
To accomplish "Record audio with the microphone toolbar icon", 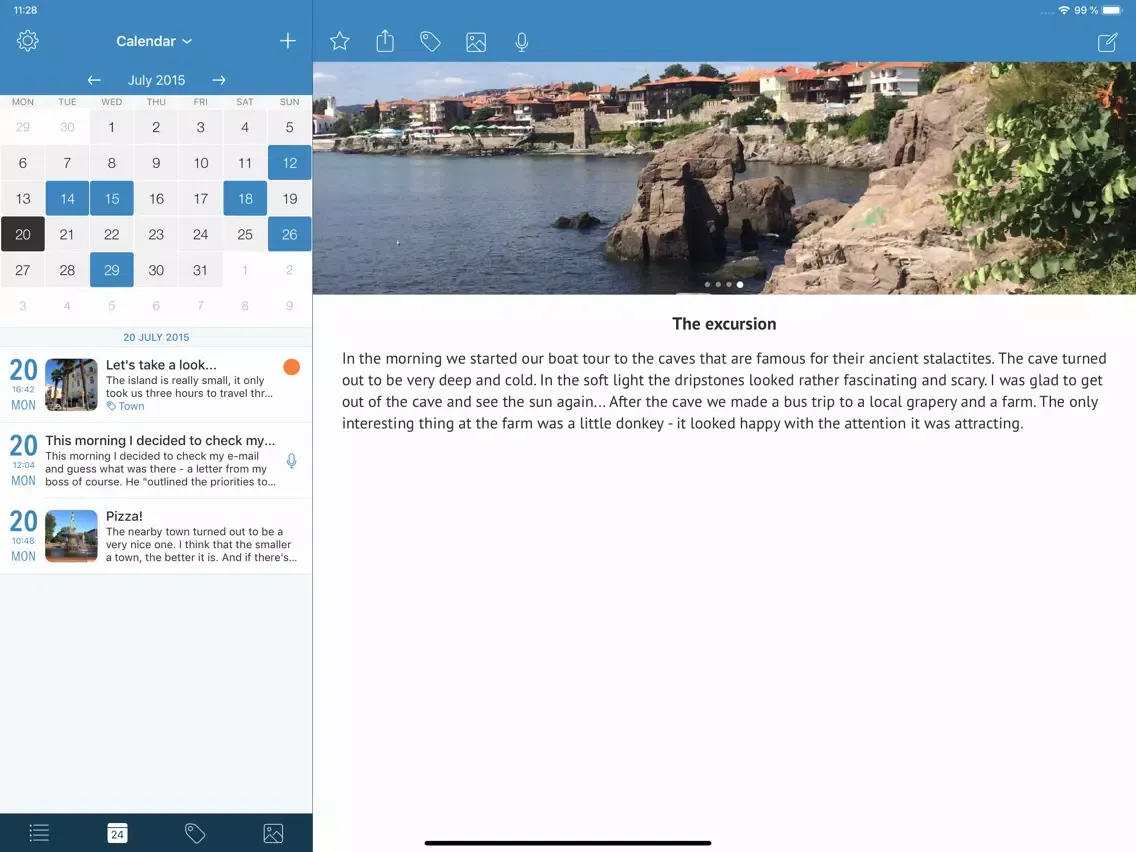I will coord(521,41).
